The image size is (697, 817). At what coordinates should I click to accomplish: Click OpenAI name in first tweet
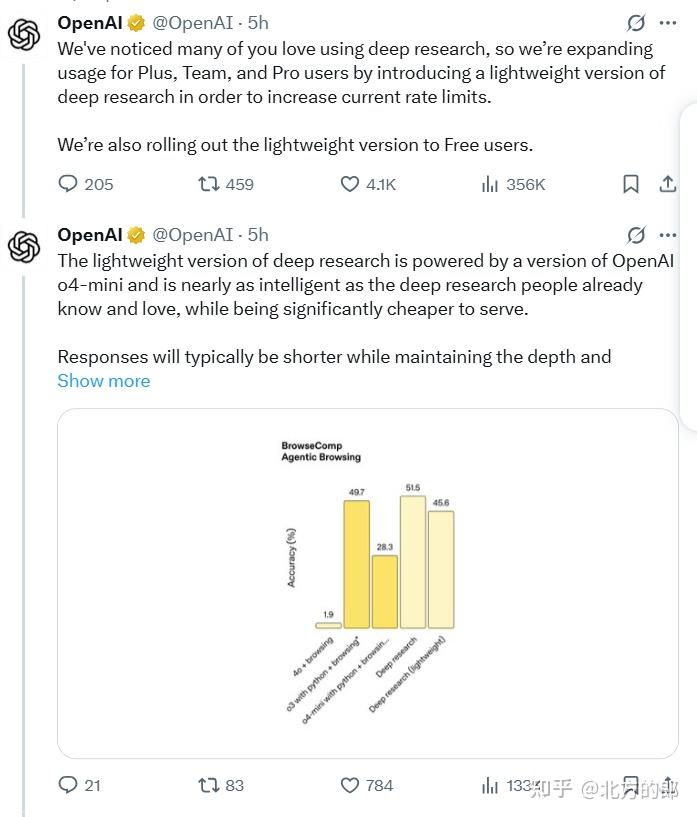tap(90, 22)
